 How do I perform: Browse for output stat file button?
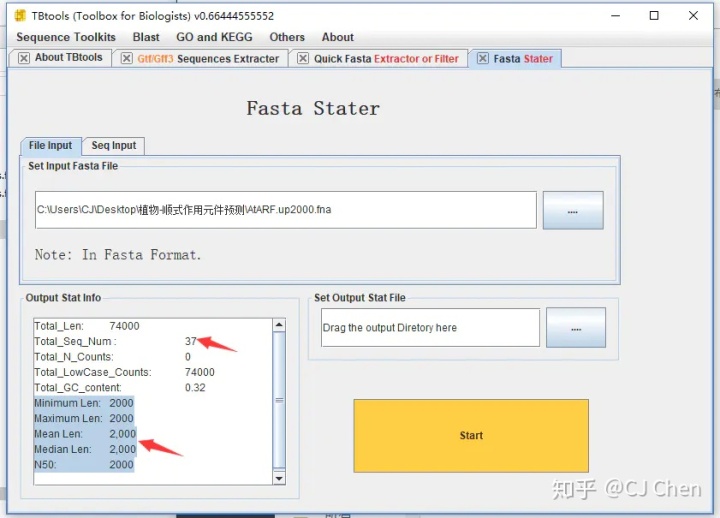tap(576, 327)
